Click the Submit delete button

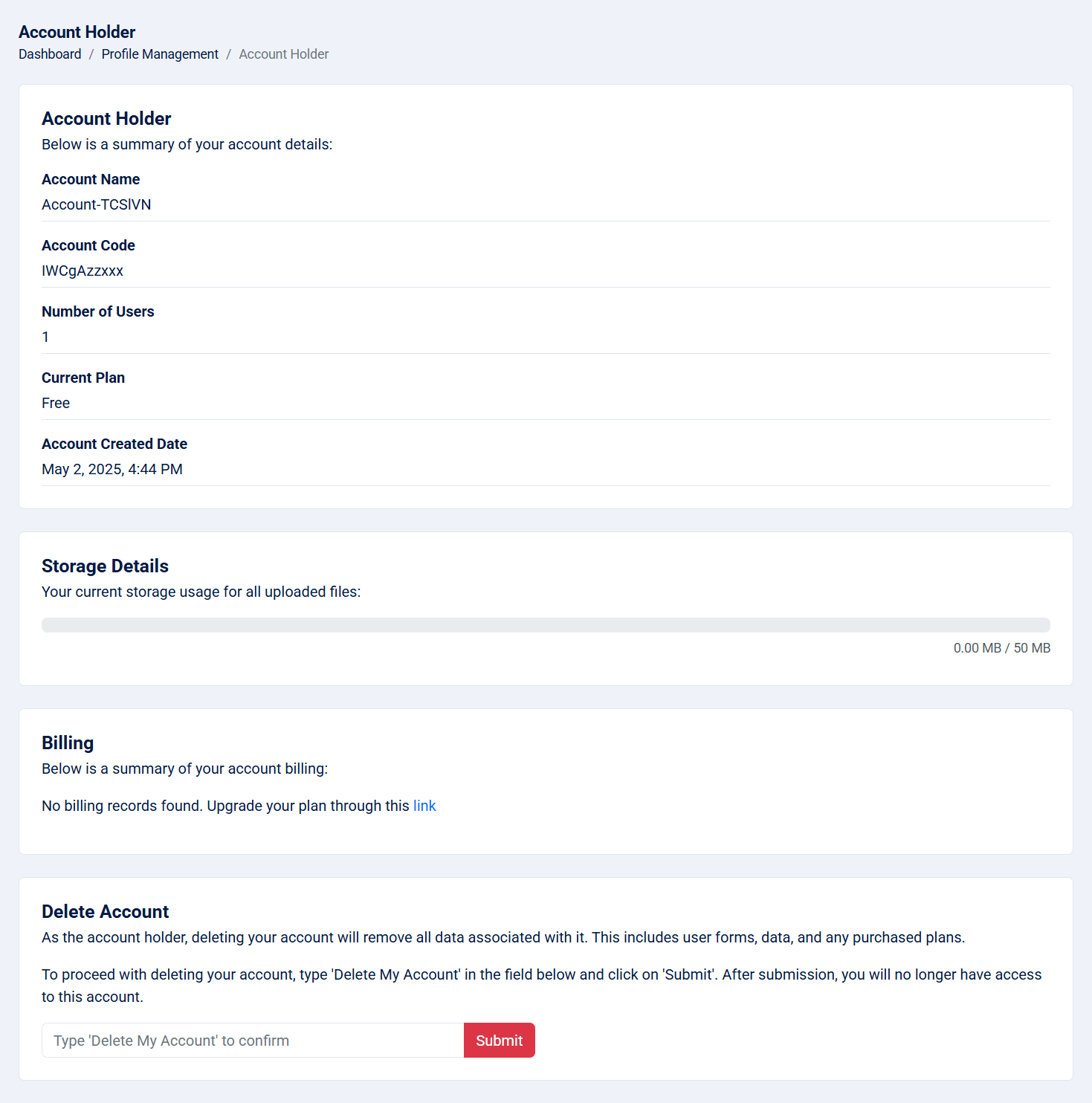[x=500, y=1041]
